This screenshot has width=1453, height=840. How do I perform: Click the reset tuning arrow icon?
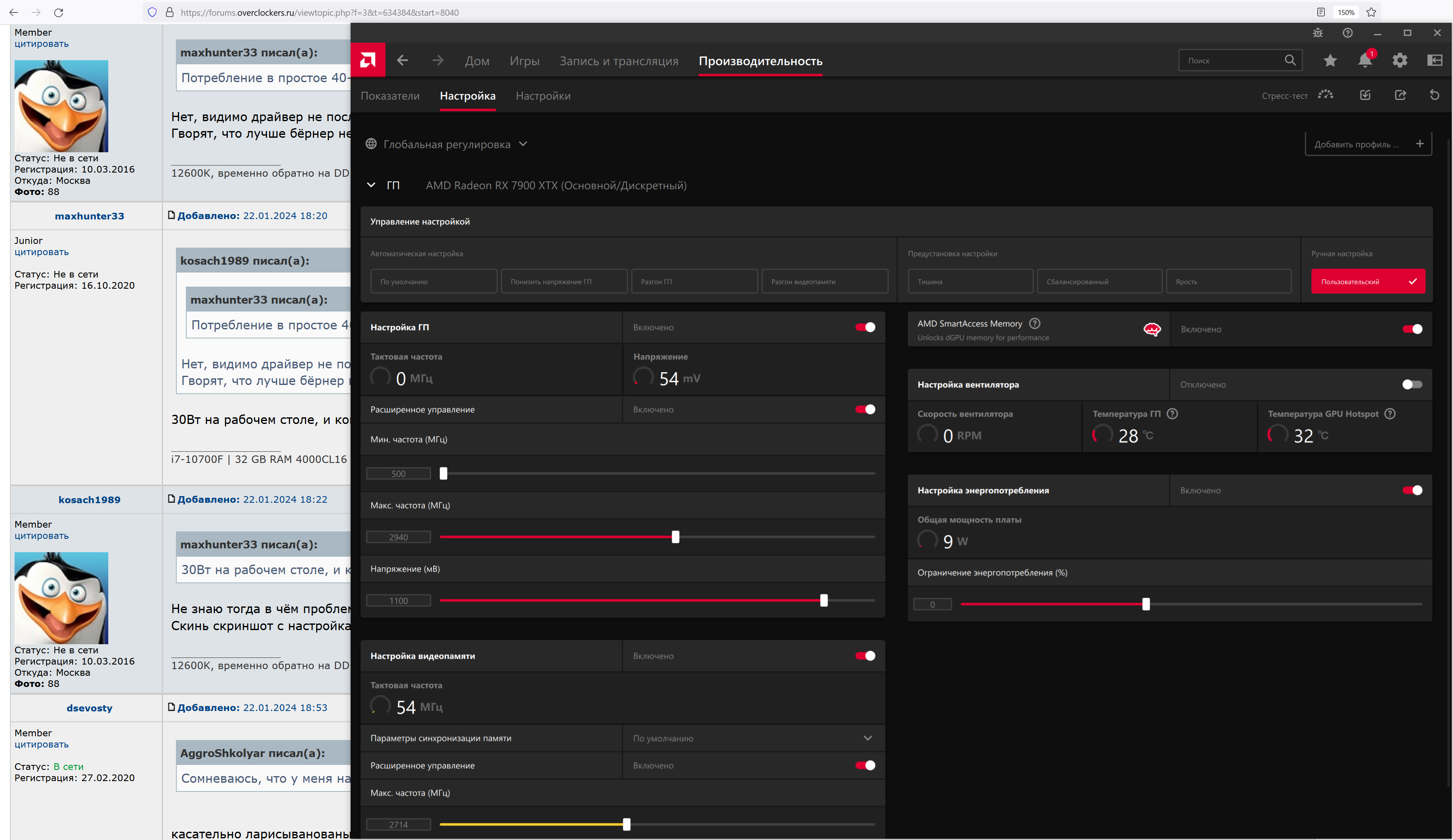[1435, 95]
